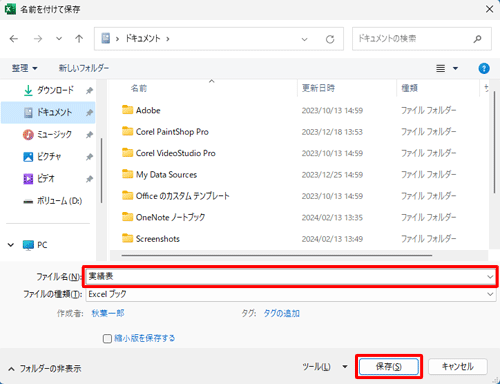Click date 2023/12/18 13:53 cell
The image size is (500, 384).
coord(332,132)
